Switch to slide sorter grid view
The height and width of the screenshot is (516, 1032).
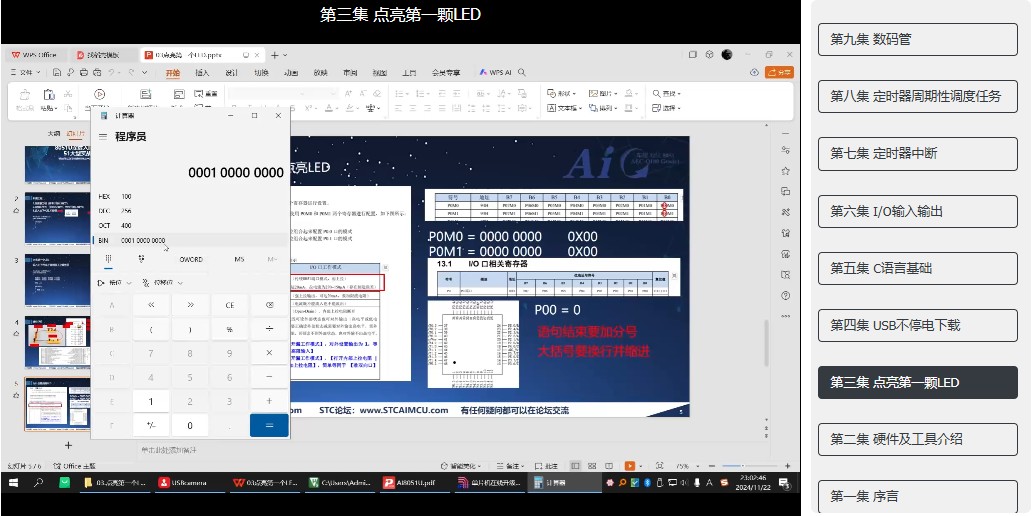[592, 465]
